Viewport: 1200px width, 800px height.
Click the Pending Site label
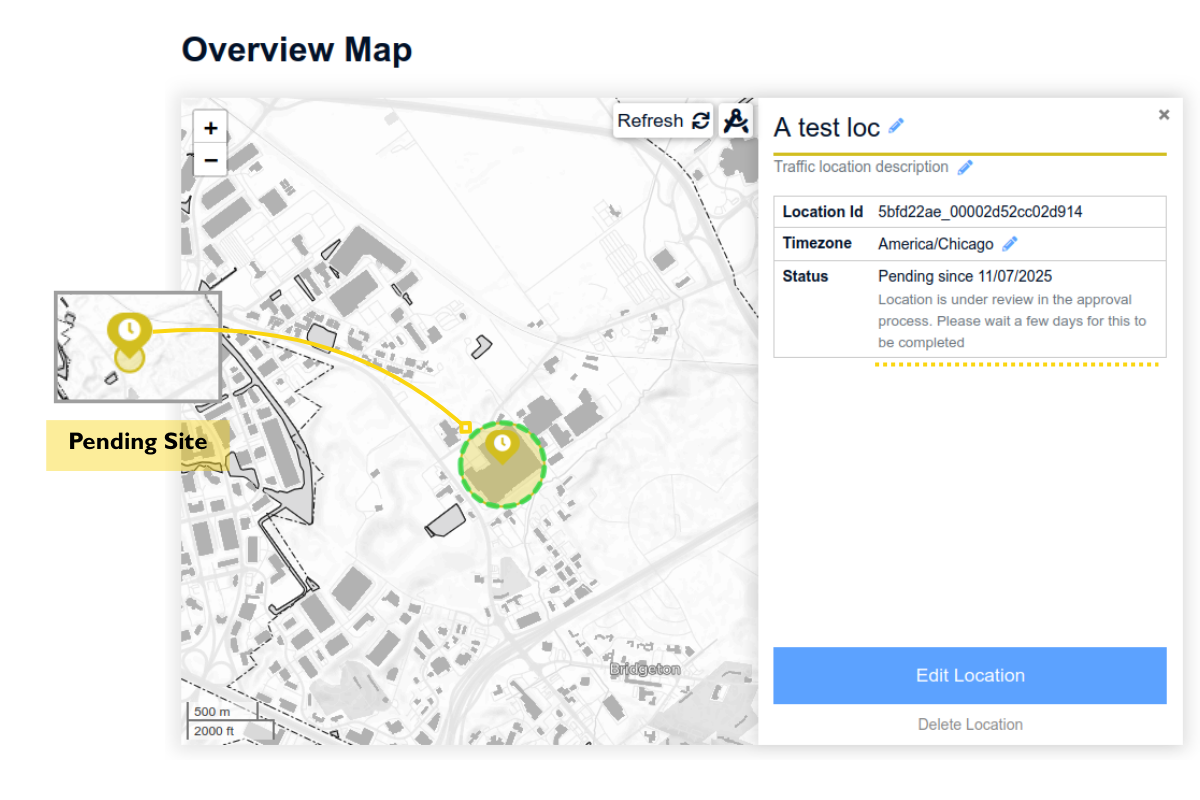138,442
